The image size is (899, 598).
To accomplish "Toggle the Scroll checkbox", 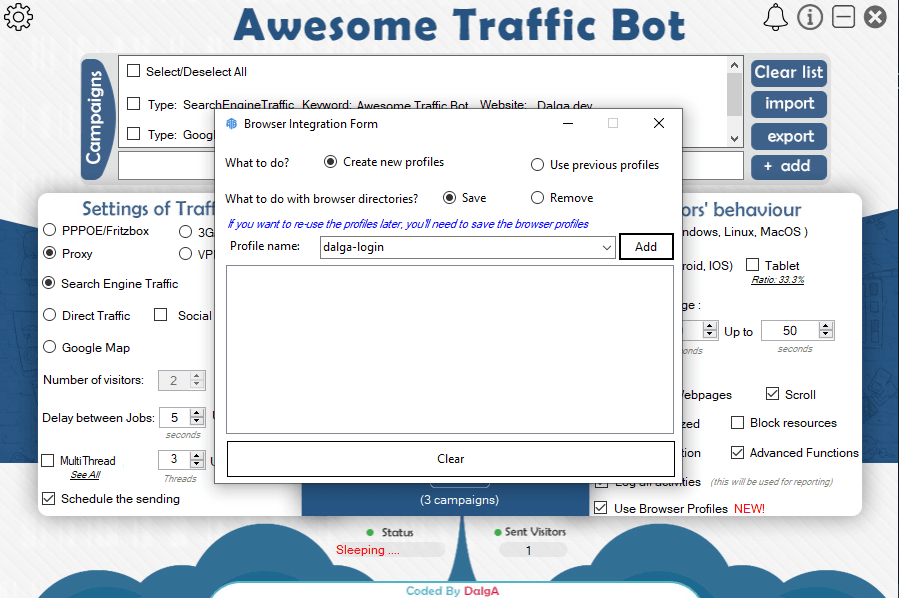I will [772, 394].
